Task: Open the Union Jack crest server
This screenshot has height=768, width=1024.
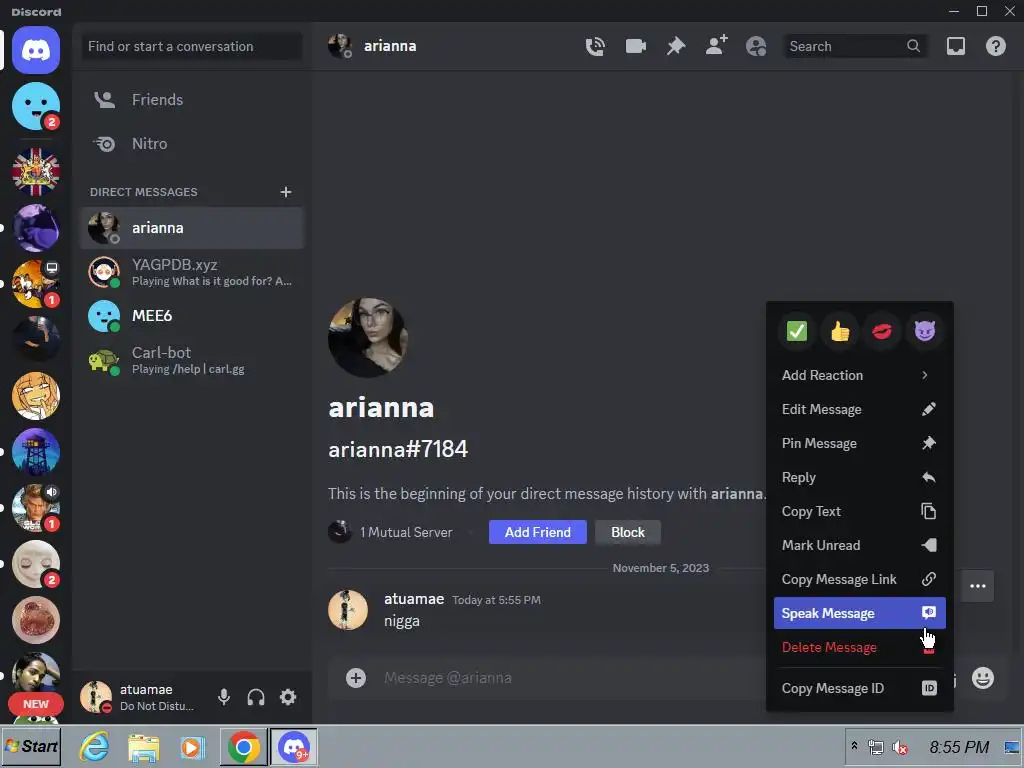Action: [36, 172]
